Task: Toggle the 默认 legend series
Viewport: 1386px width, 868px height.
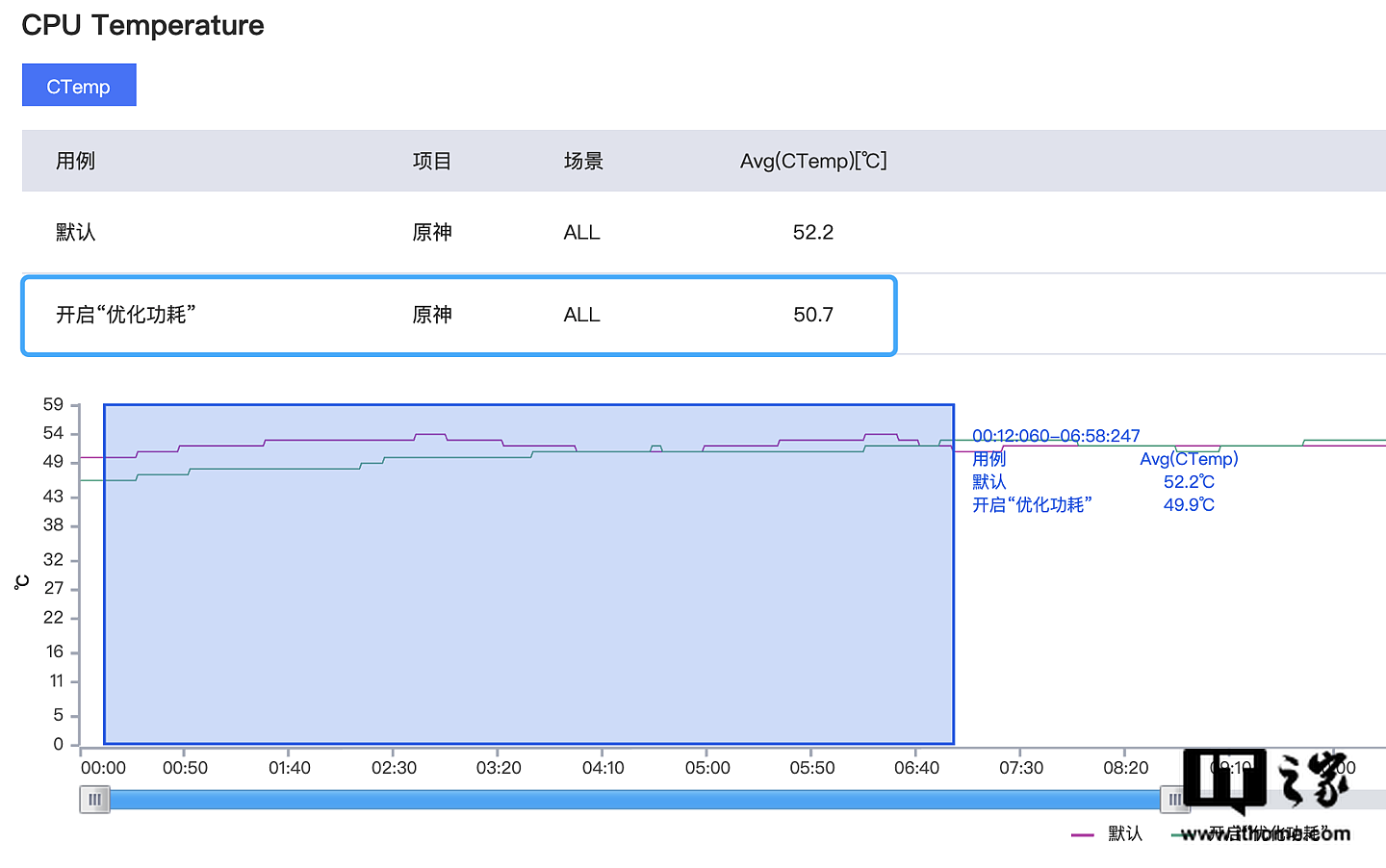Action: click(x=1107, y=833)
